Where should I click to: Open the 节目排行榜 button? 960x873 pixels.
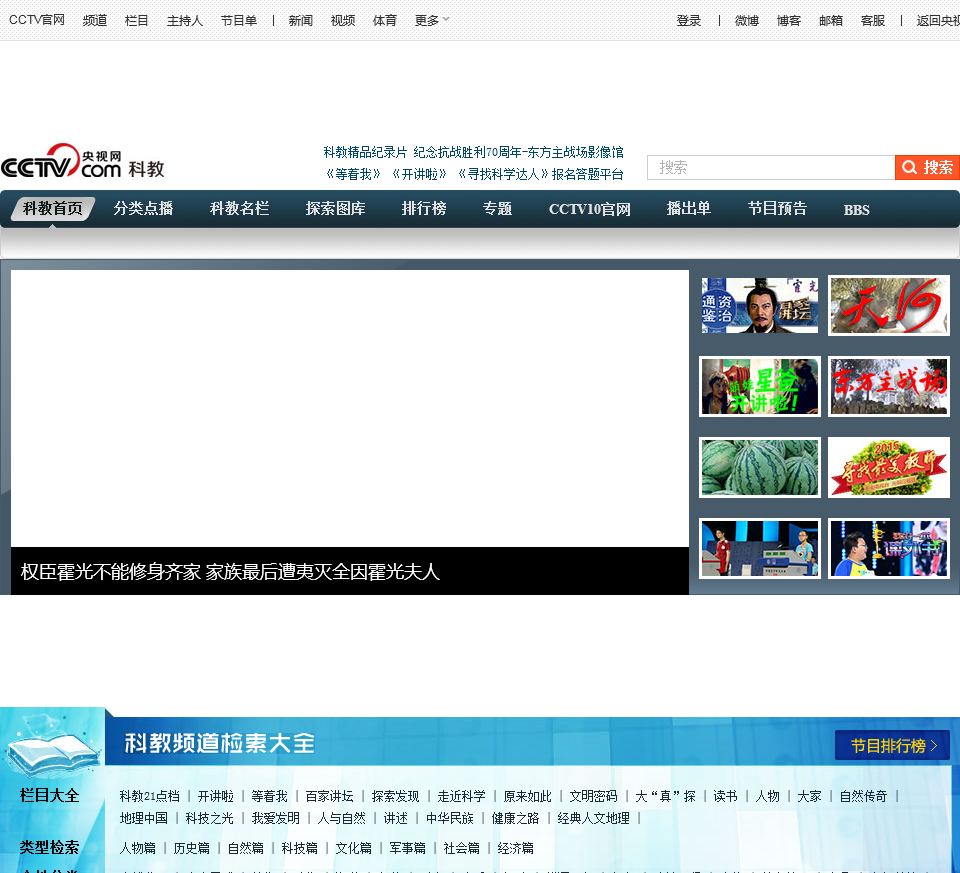pos(892,745)
